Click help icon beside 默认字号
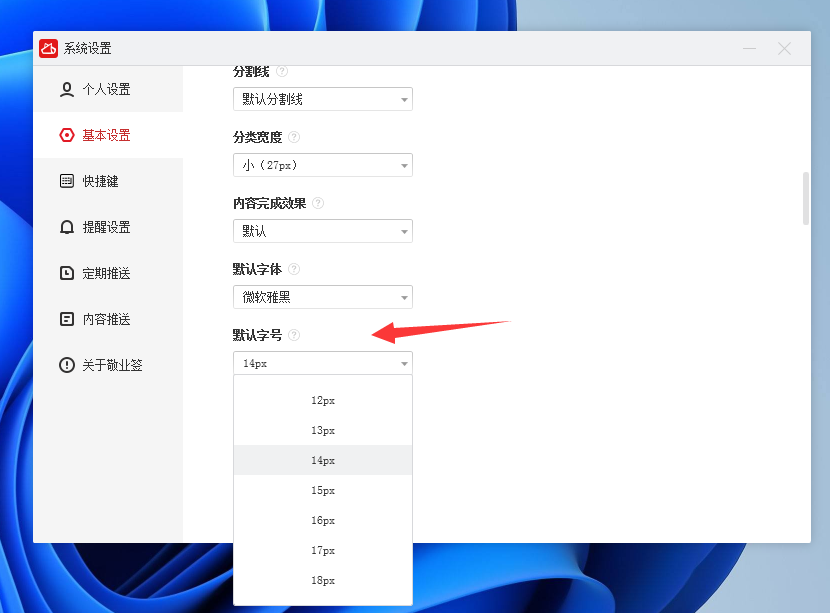This screenshot has width=830, height=613. pyautogui.click(x=294, y=335)
